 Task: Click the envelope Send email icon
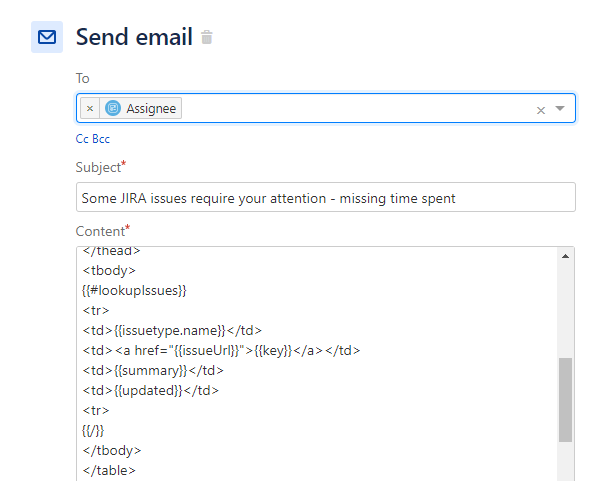[47, 37]
